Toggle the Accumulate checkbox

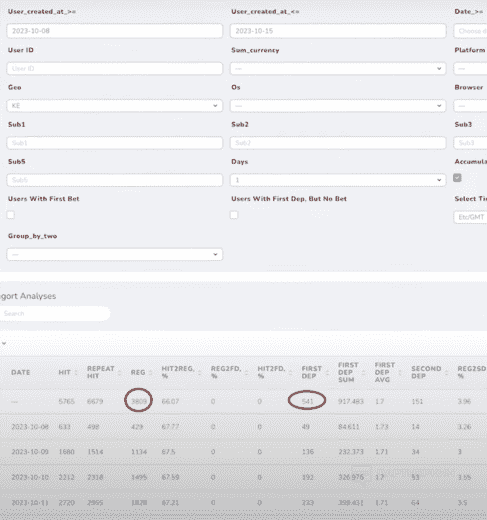(457, 178)
